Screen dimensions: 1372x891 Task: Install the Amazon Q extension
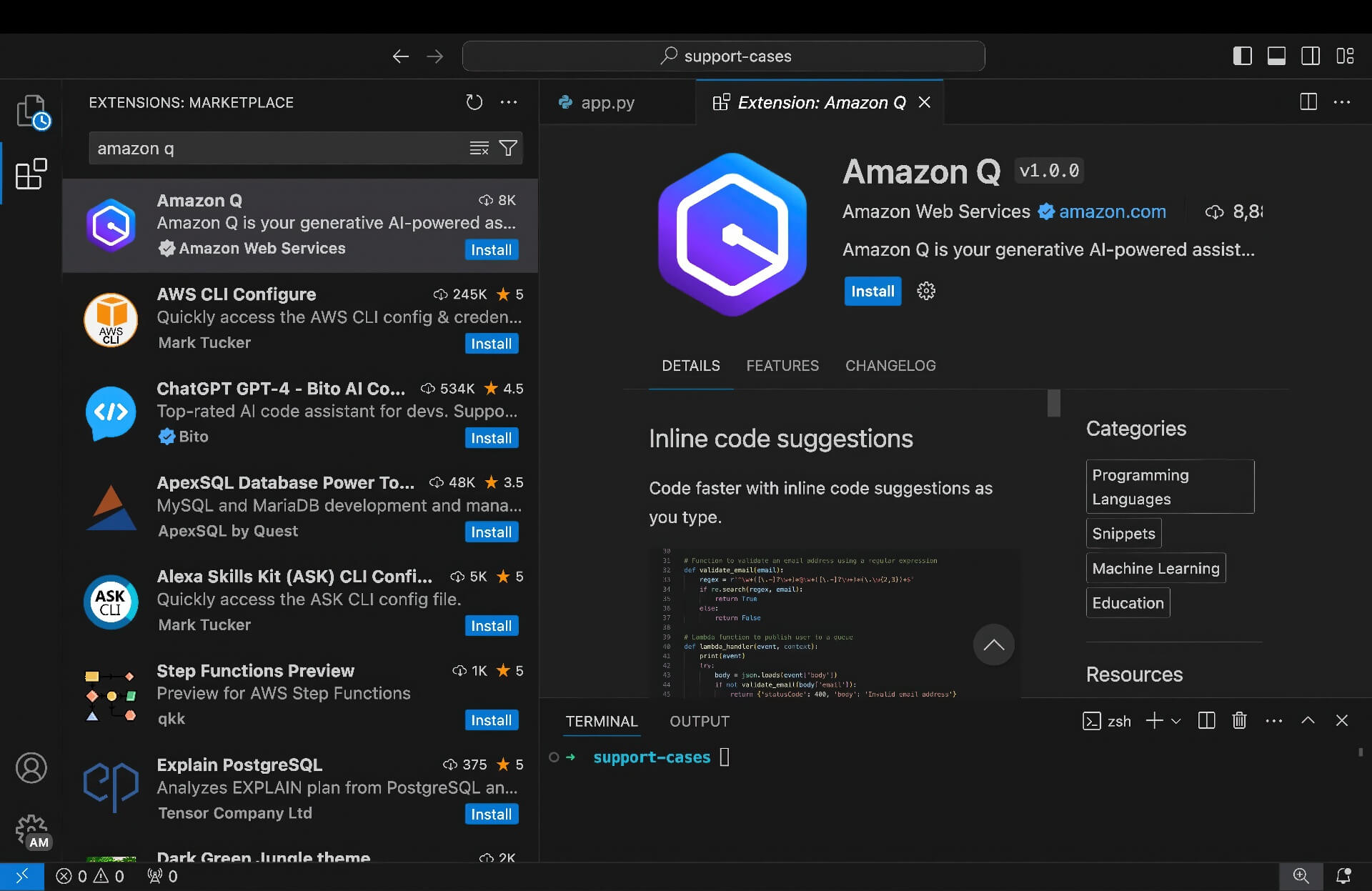[x=873, y=291]
